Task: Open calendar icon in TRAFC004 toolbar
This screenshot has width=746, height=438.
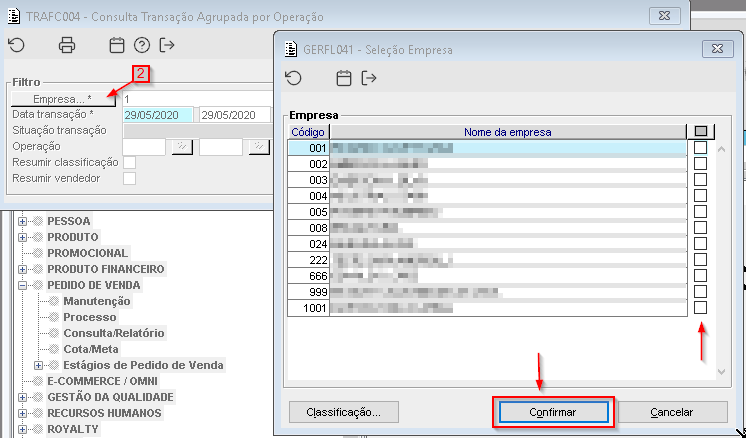Action: 117,45
